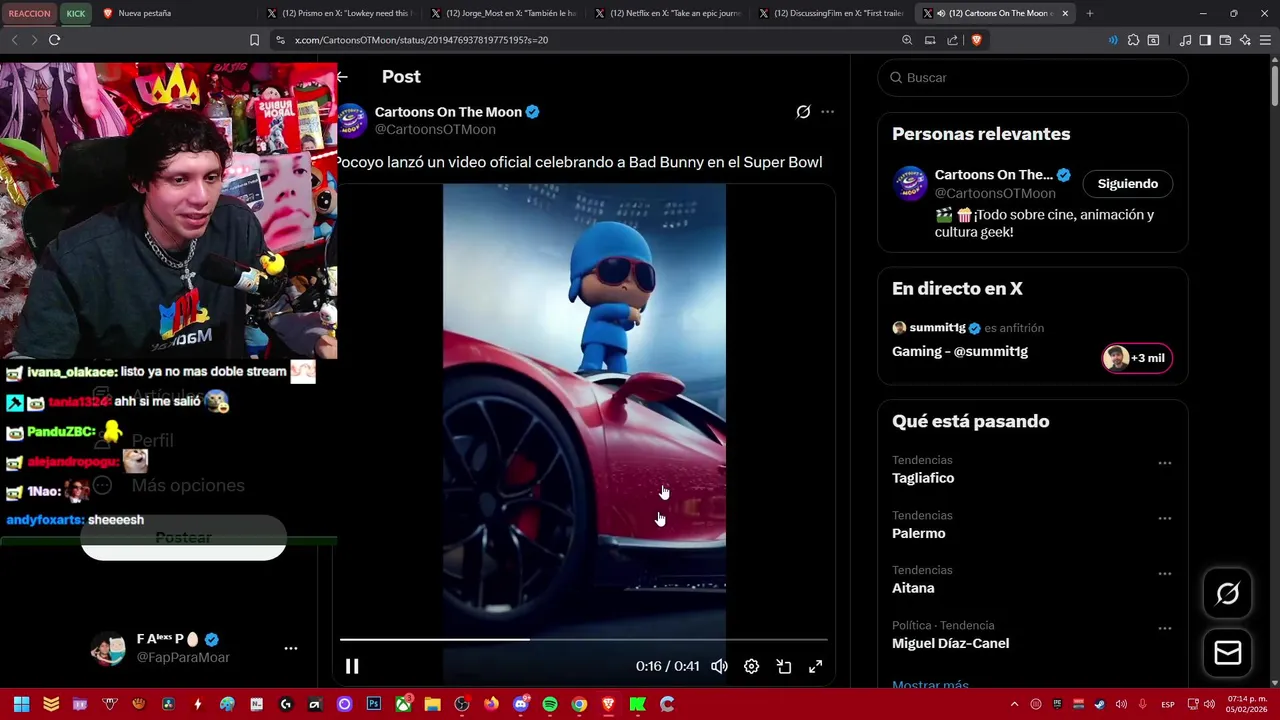1280x720 pixels.
Task: Open account menu dots beside @FapParaMoar
Action: click(x=291, y=648)
